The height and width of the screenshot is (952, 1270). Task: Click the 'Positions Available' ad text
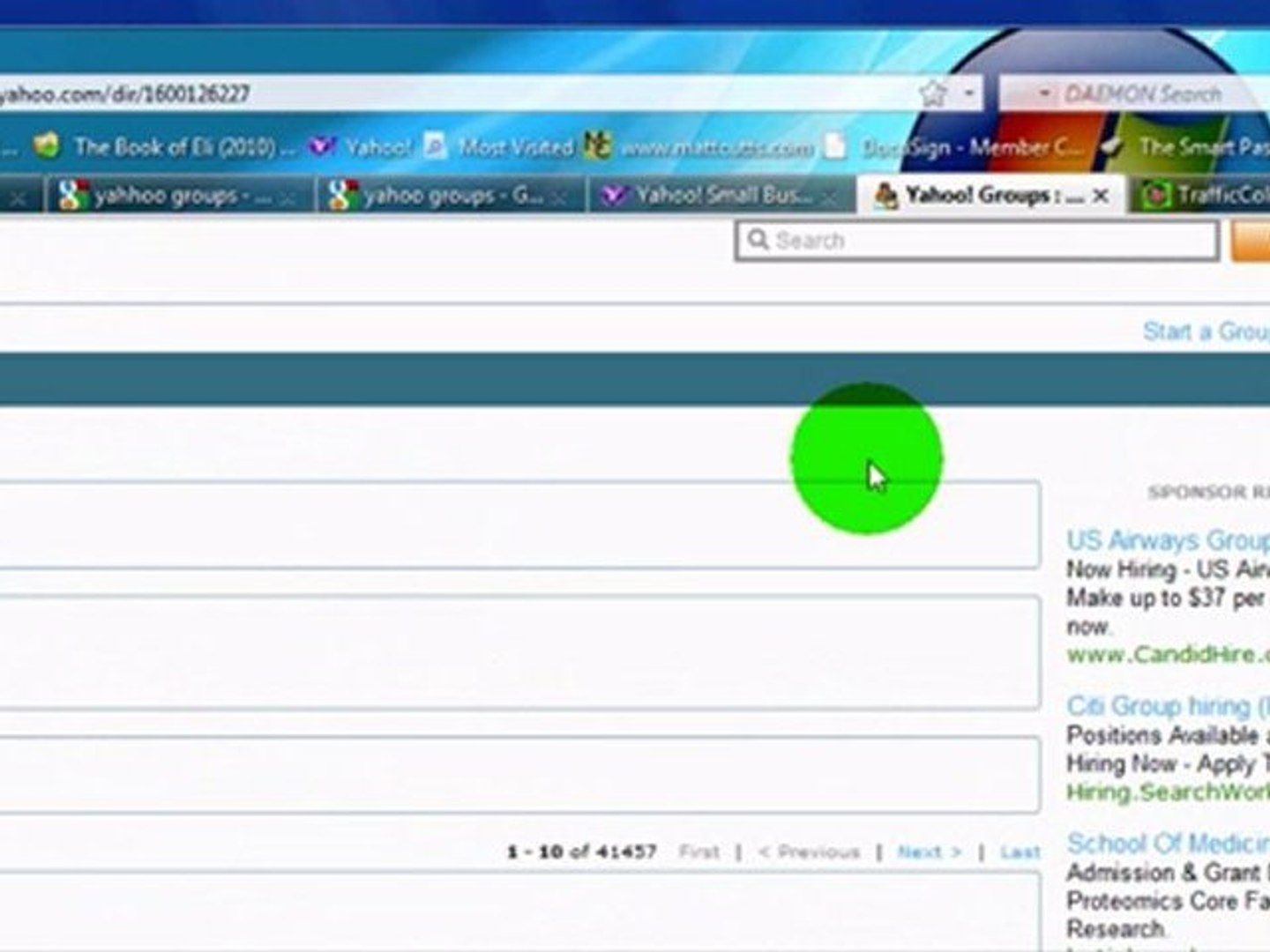pos(1168,735)
